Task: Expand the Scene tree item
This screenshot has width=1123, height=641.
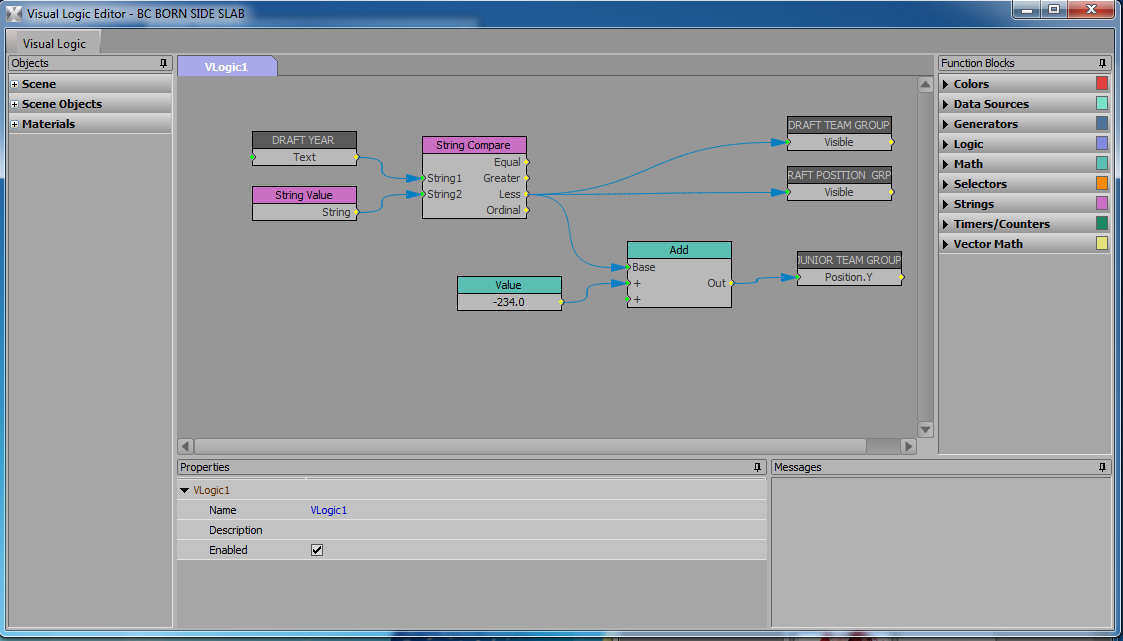Action: 14,84
